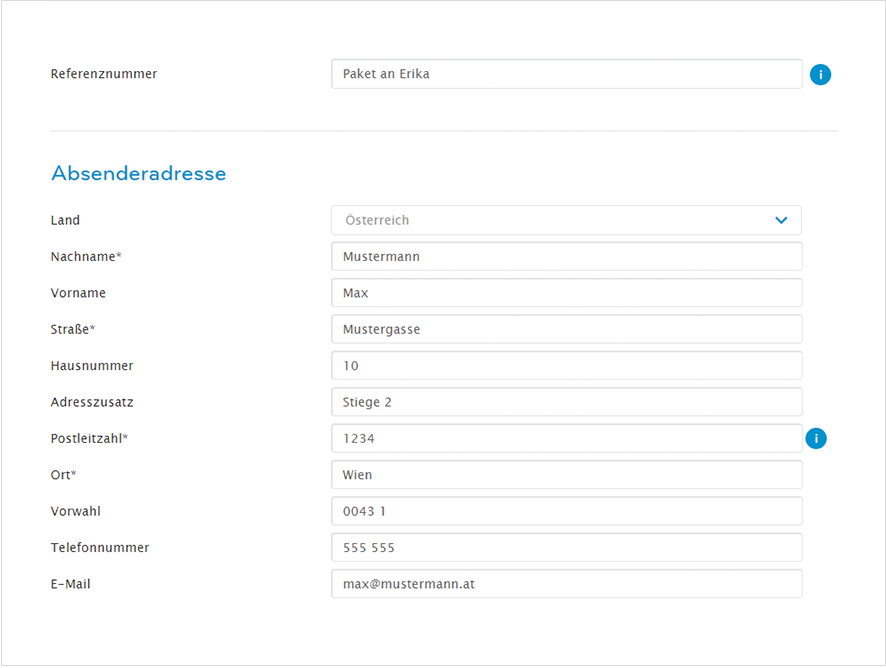Focus the Vorwahl field with 0043 1
The image size is (886, 668).
[x=567, y=511]
